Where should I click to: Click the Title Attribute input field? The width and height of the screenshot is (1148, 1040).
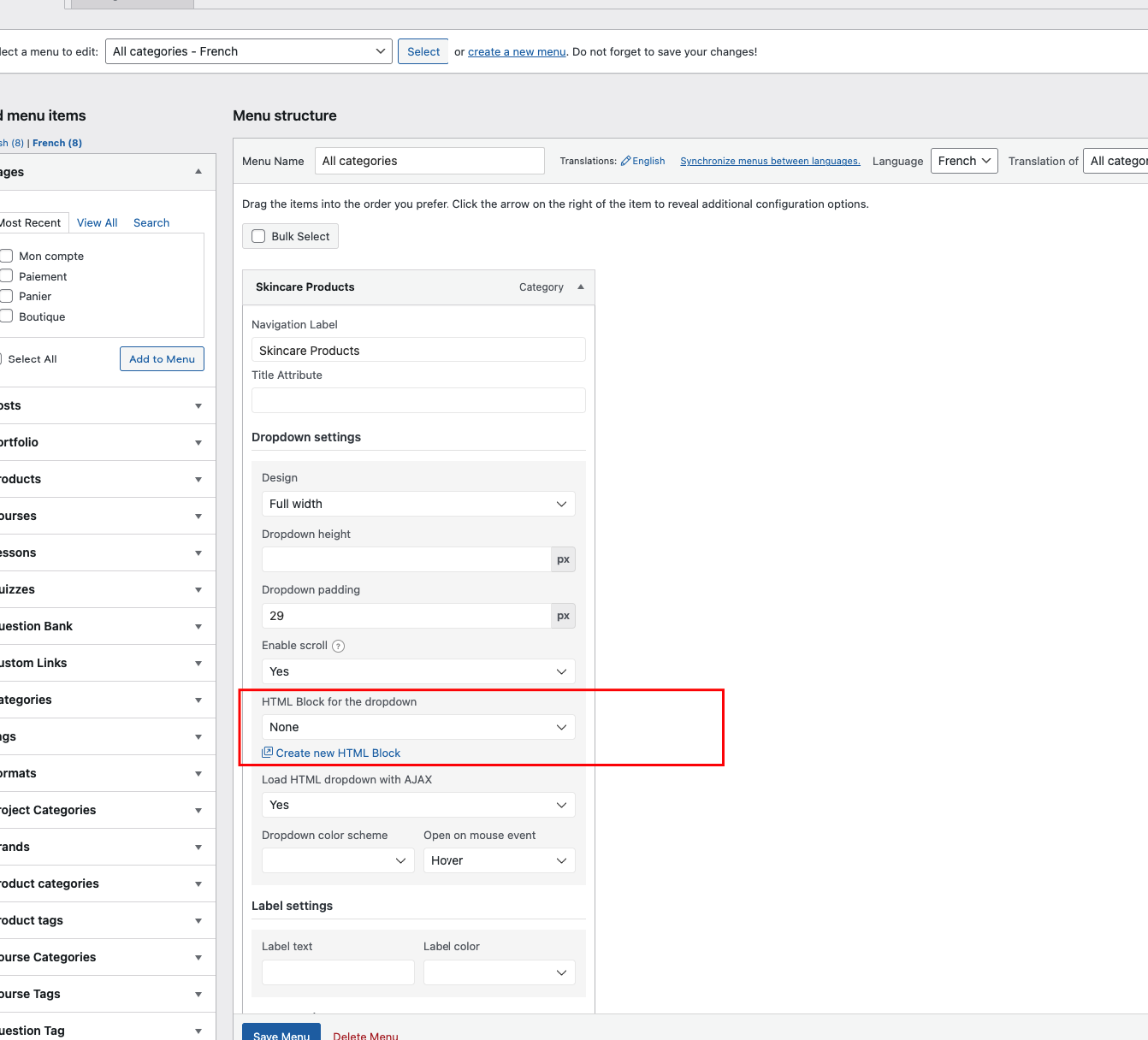pyautogui.click(x=418, y=400)
